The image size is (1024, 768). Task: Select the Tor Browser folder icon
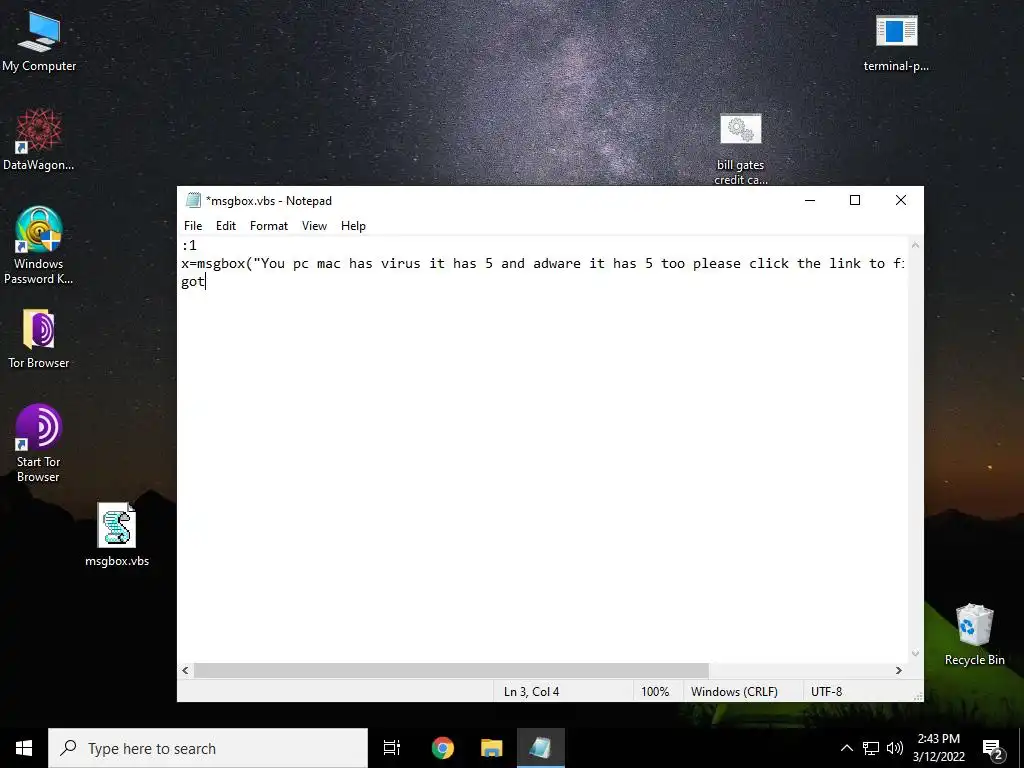coord(39,338)
